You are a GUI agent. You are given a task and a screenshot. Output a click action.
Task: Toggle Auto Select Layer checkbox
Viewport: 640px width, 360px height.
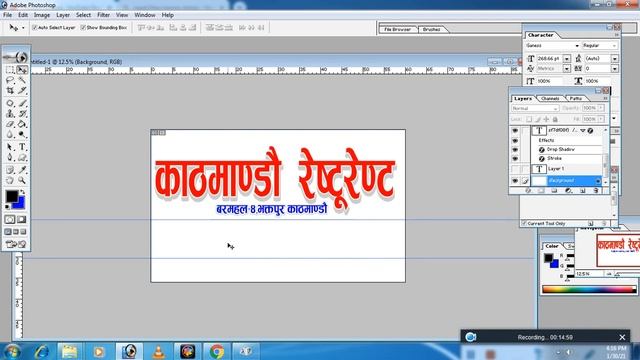pos(35,27)
